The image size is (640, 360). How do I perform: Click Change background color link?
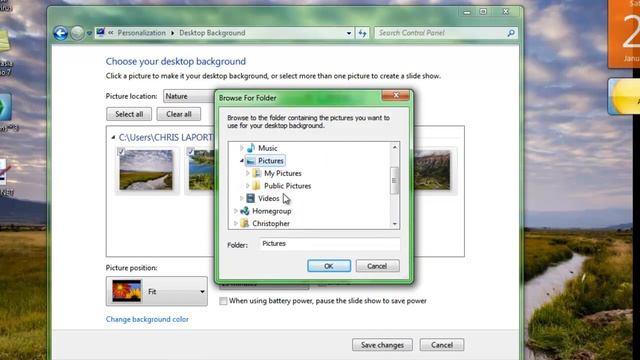click(147, 319)
